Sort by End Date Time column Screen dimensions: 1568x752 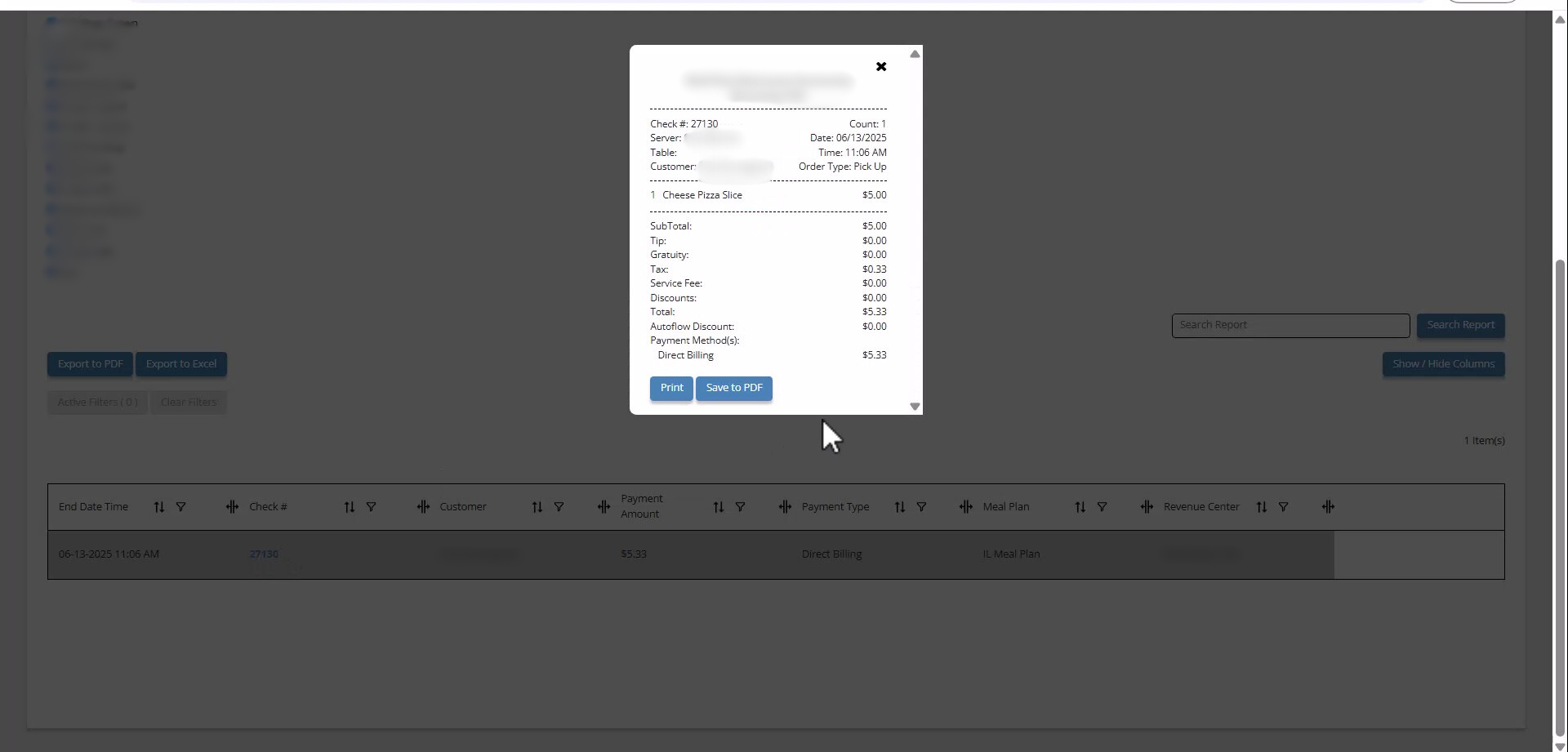tap(159, 507)
